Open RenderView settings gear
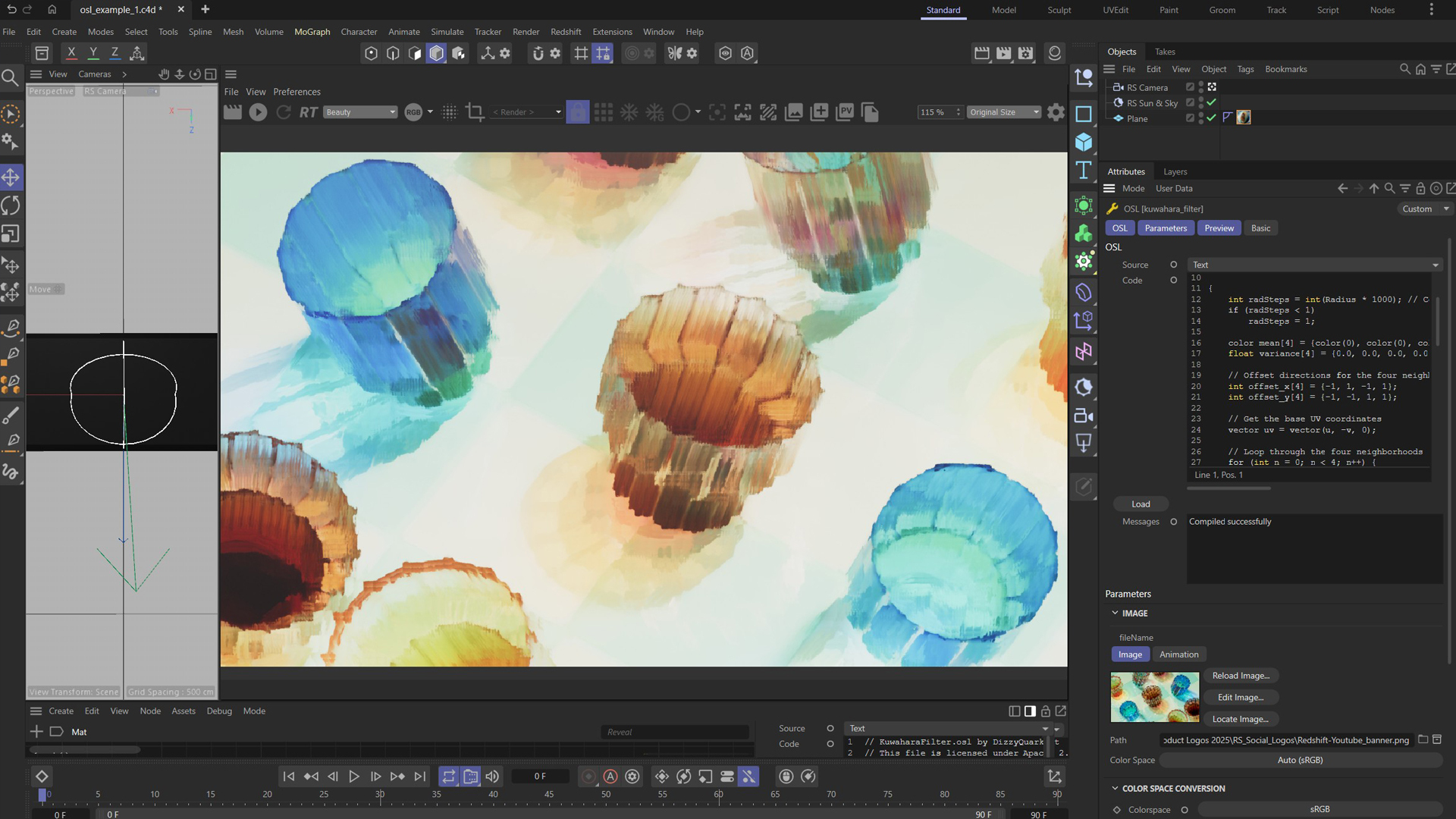 (1056, 112)
